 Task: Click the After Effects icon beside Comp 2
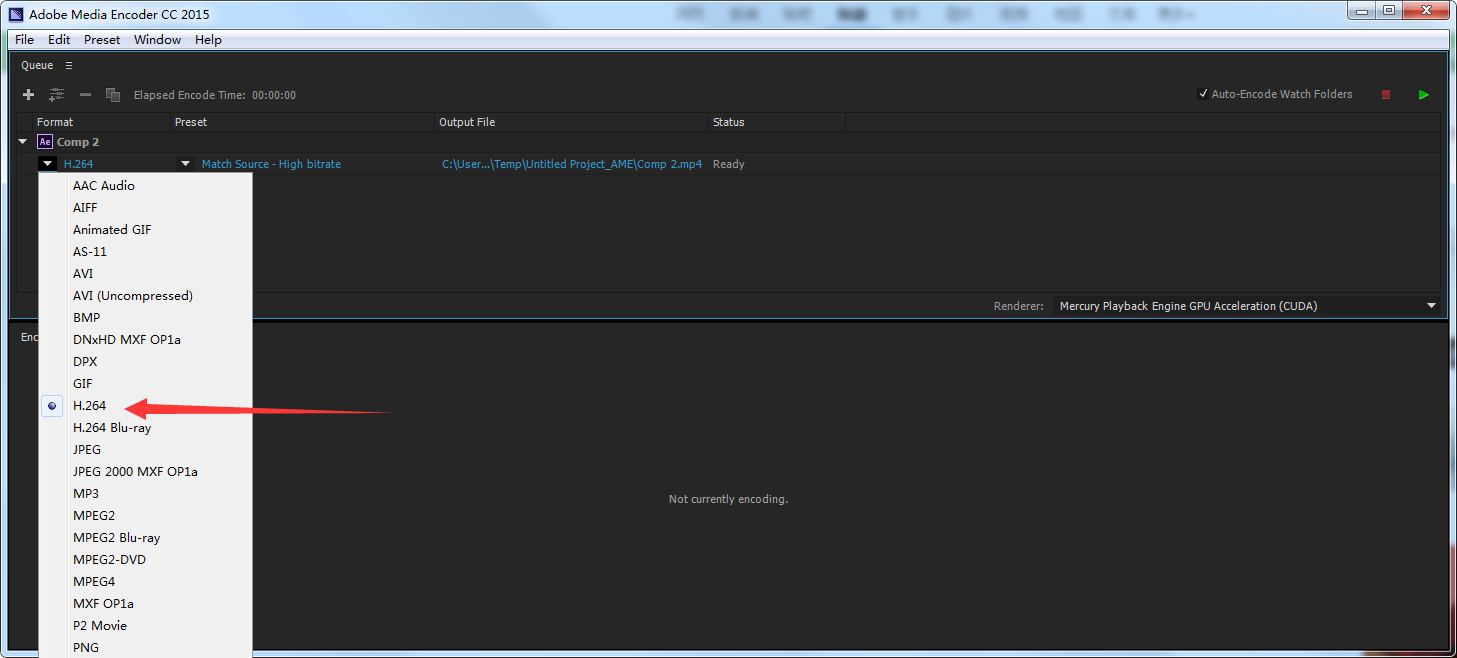point(45,142)
